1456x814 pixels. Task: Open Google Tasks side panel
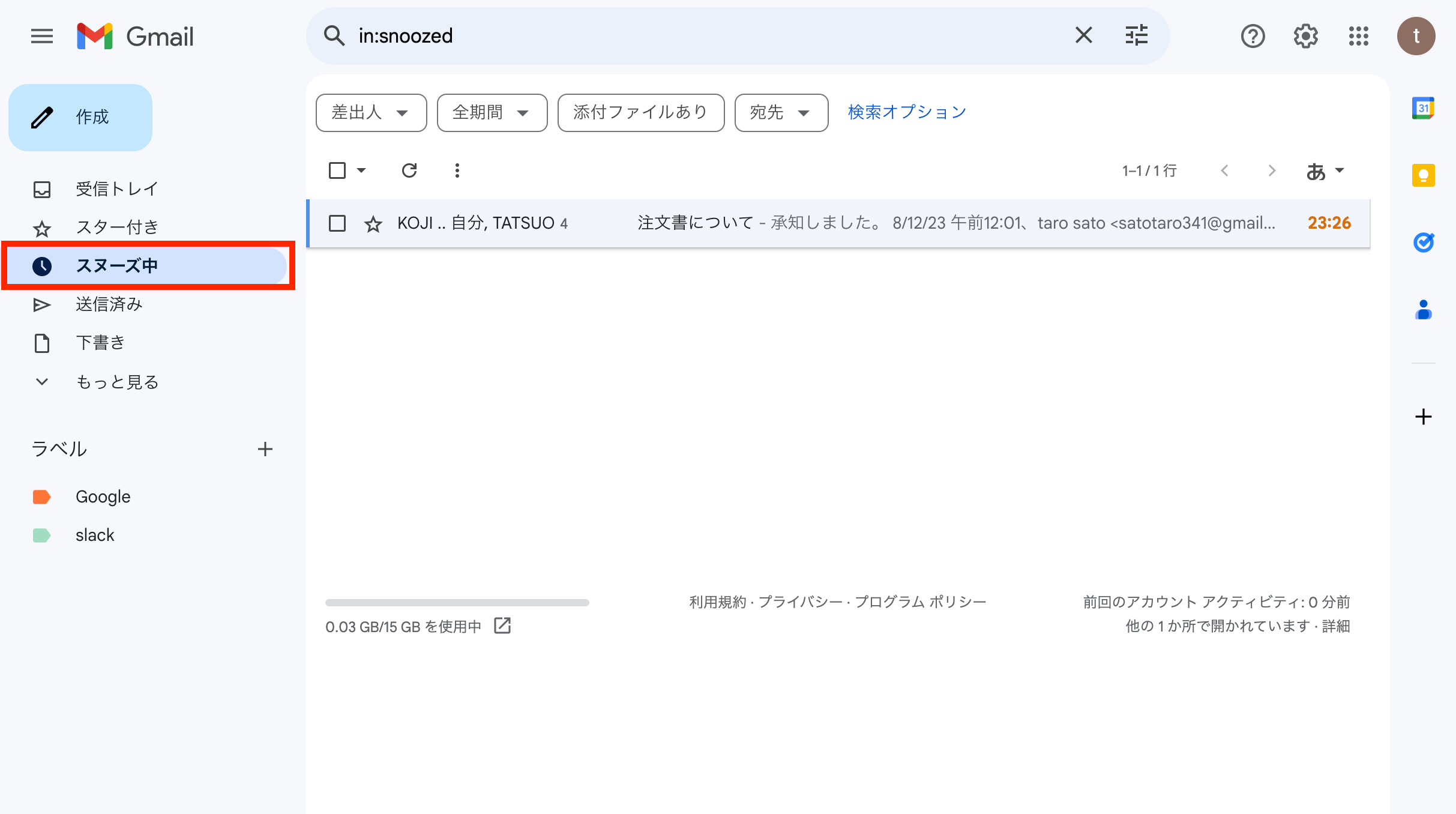click(x=1423, y=243)
